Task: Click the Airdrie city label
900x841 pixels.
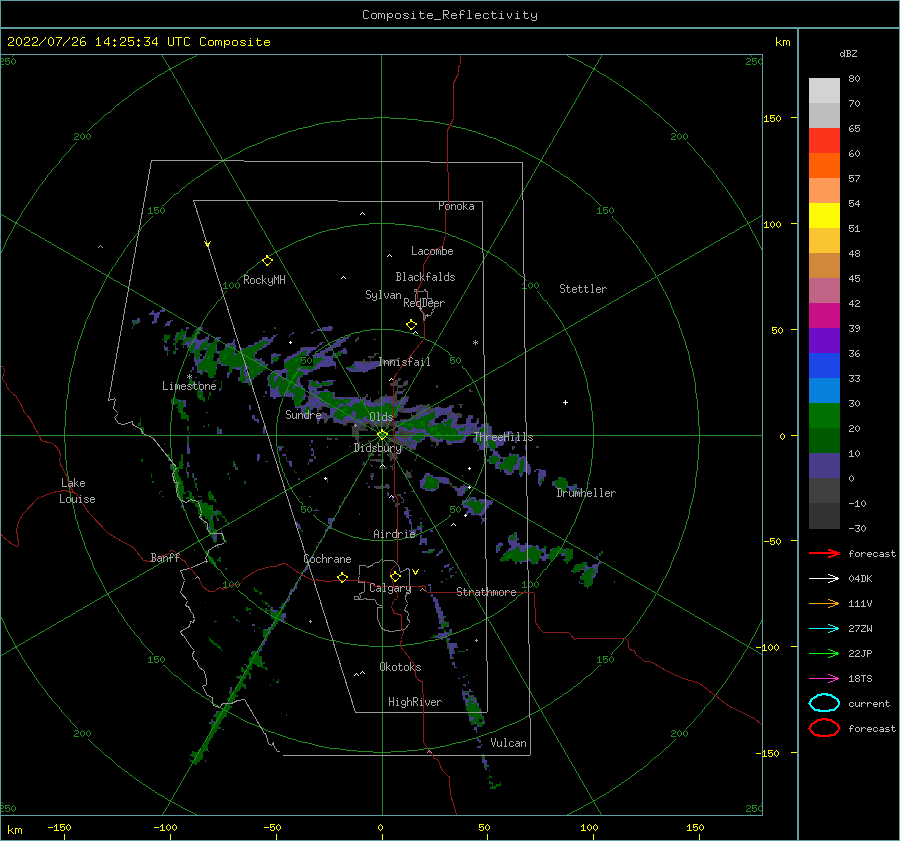Action: pyautogui.click(x=394, y=534)
